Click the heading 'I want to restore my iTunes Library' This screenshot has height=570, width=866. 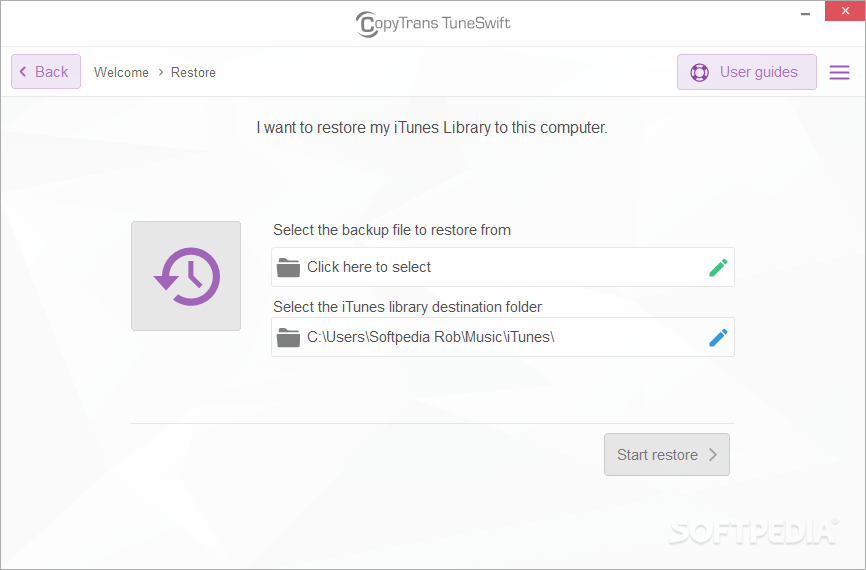point(432,128)
